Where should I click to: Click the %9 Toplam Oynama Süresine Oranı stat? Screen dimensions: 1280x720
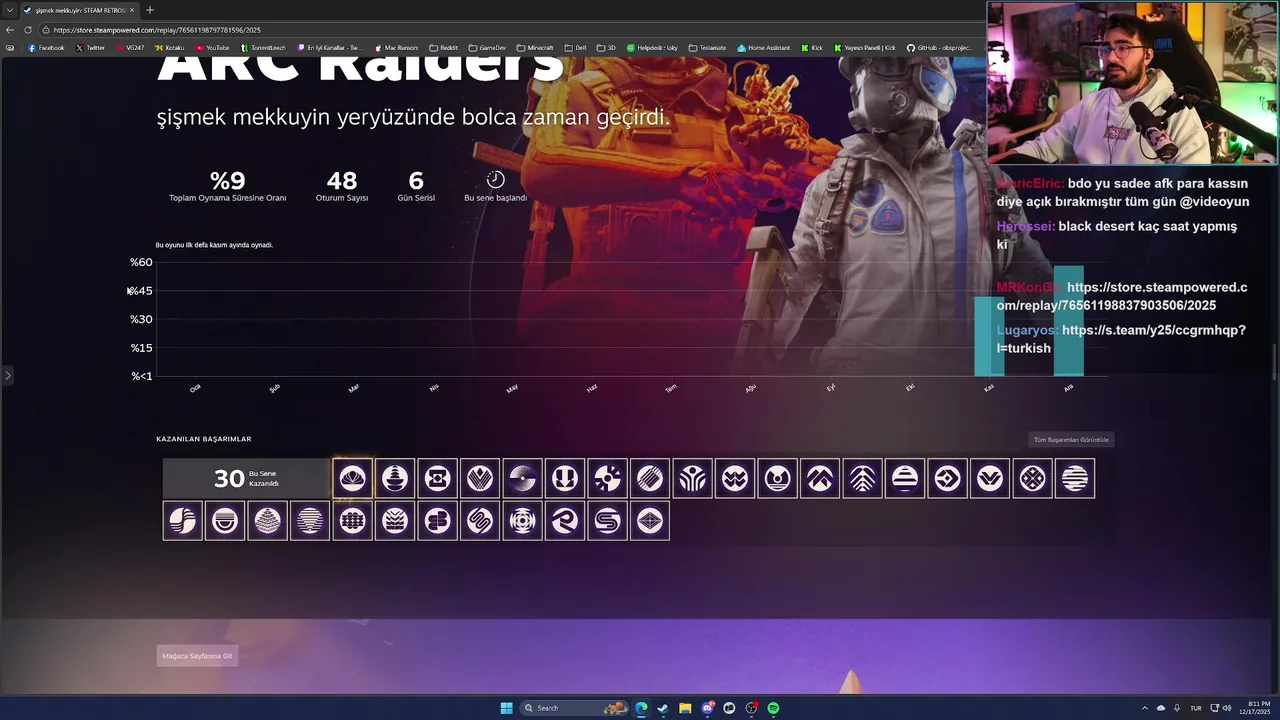click(227, 186)
